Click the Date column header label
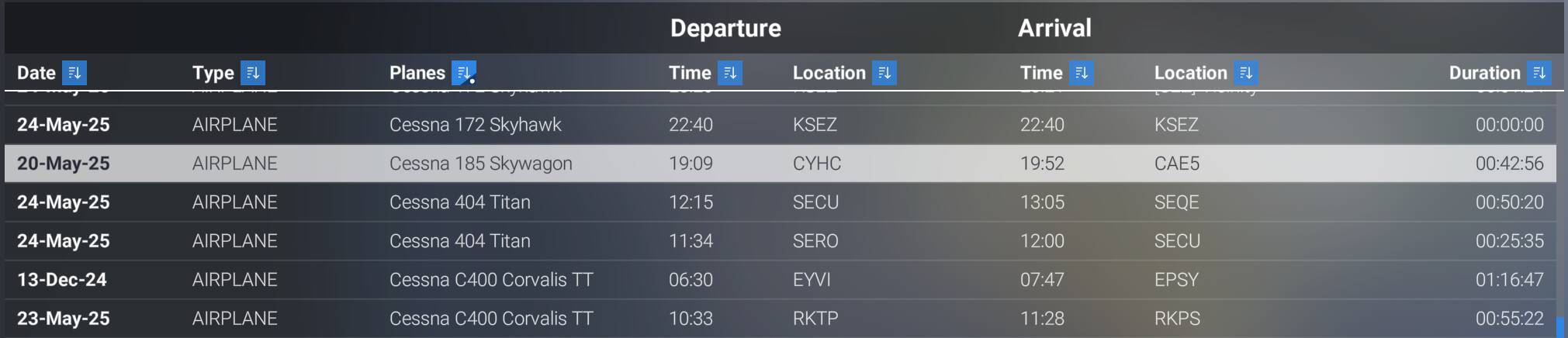 pos(36,73)
